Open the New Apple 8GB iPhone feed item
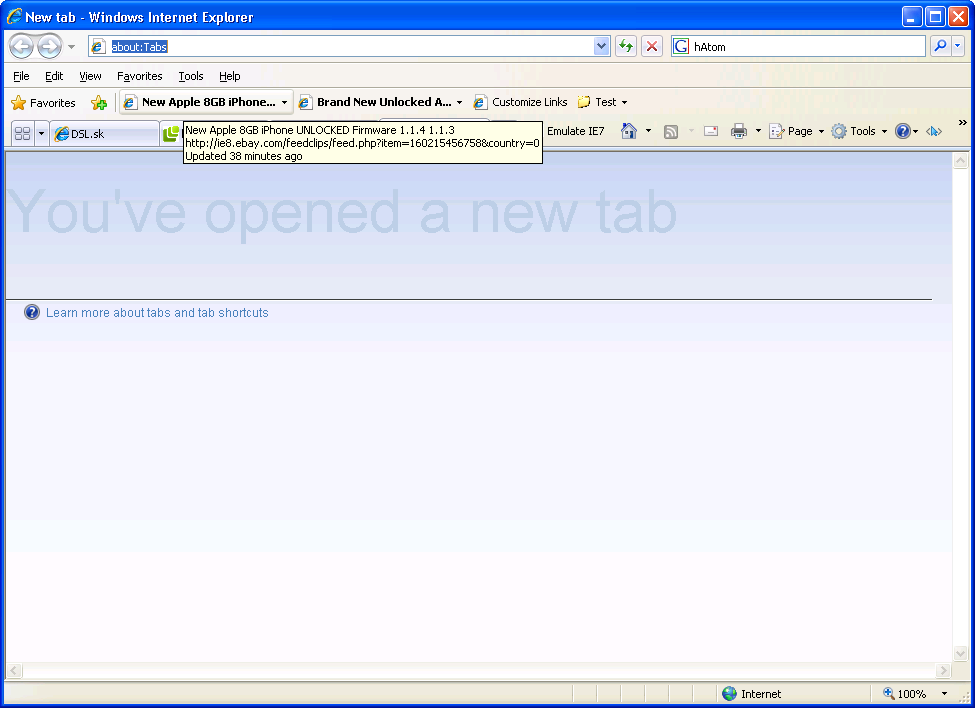 pyautogui.click(x=200, y=102)
